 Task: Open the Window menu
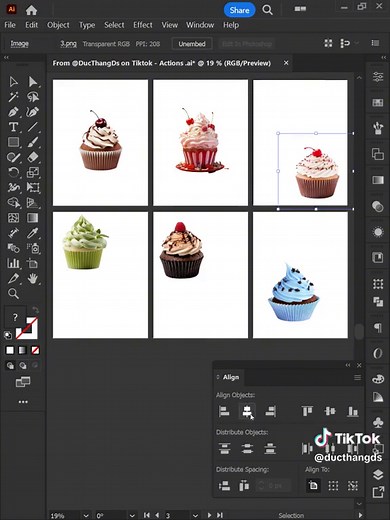pyautogui.click(x=200, y=25)
